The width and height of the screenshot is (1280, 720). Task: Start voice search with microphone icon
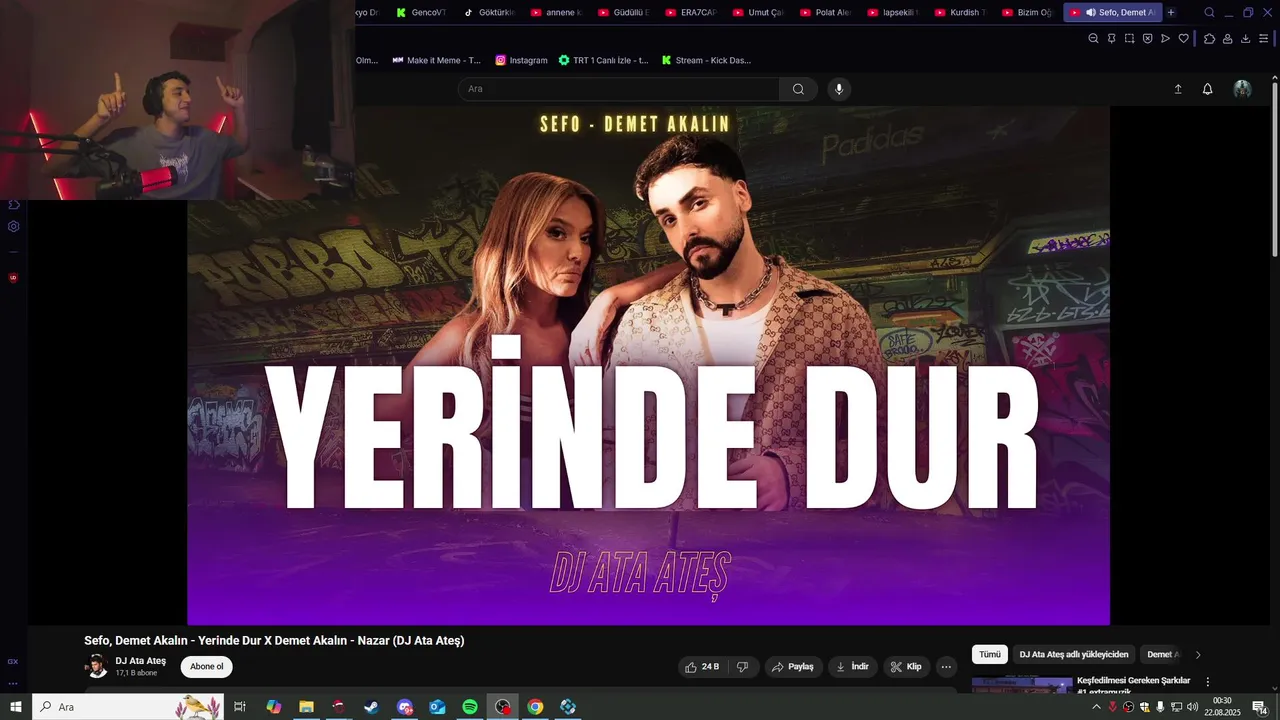pyautogui.click(x=839, y=89)
